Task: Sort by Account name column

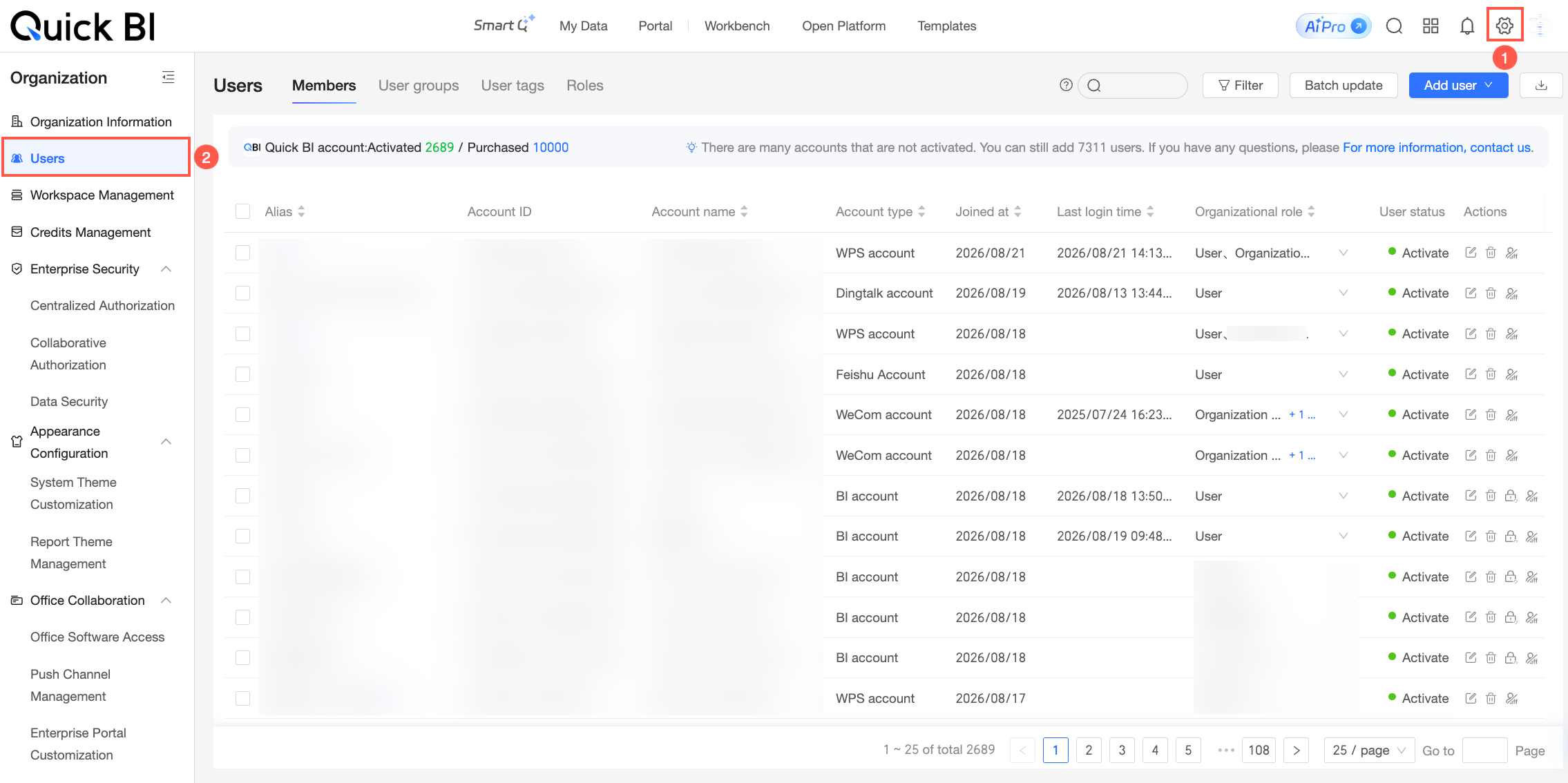Action: pyautogui.click(x=744, y=211)
